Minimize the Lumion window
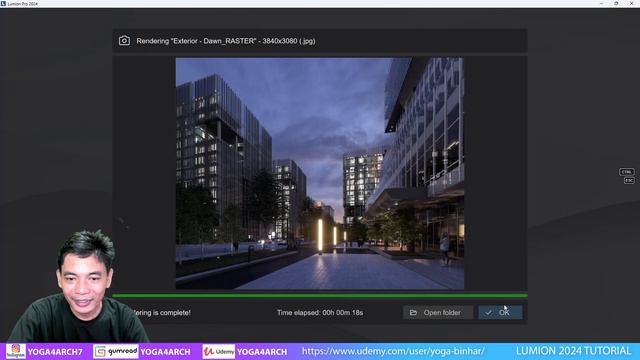This screenshot has width=640, height=360. [601, 3]
